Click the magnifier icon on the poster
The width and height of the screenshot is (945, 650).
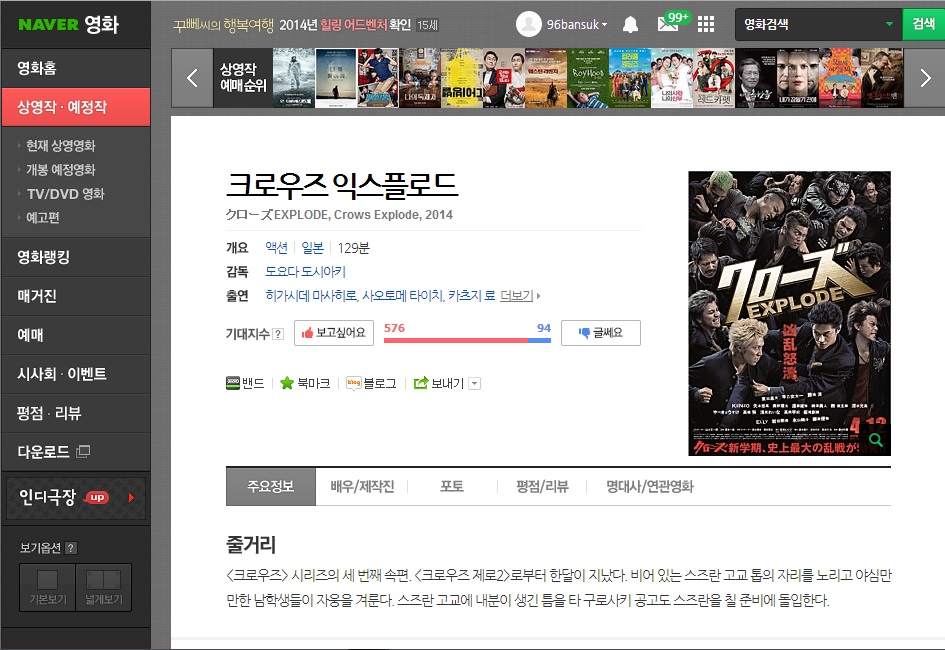coord(875,440)
